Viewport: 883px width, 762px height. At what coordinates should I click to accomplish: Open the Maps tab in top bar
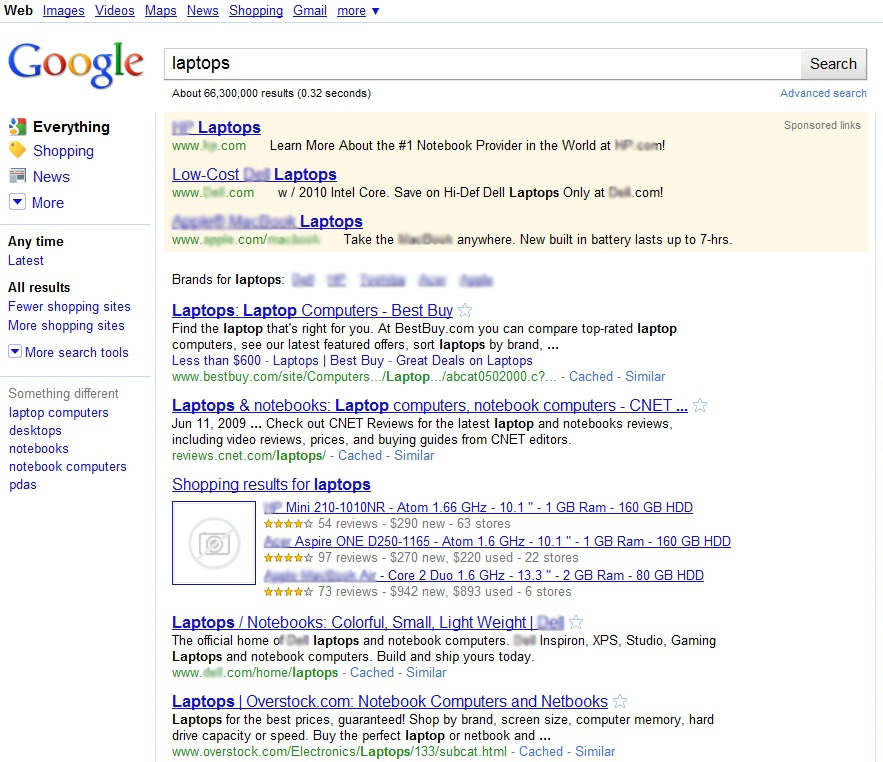coord(160,11)
